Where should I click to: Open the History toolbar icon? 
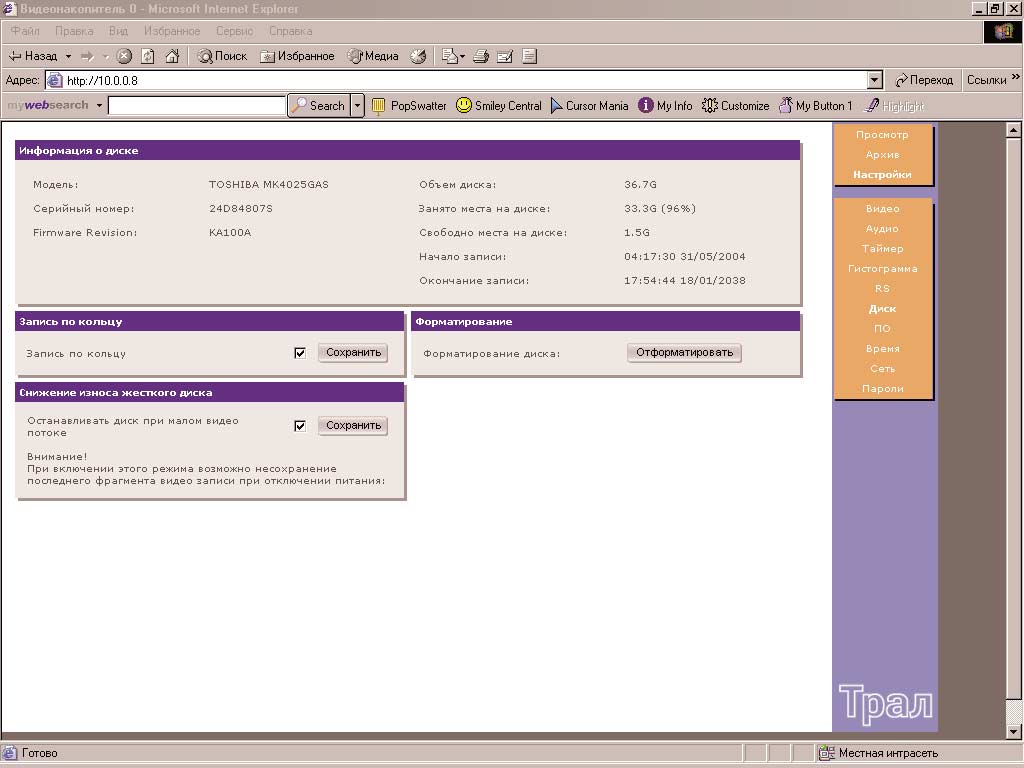pyautogui.click(x=418, y=56)
